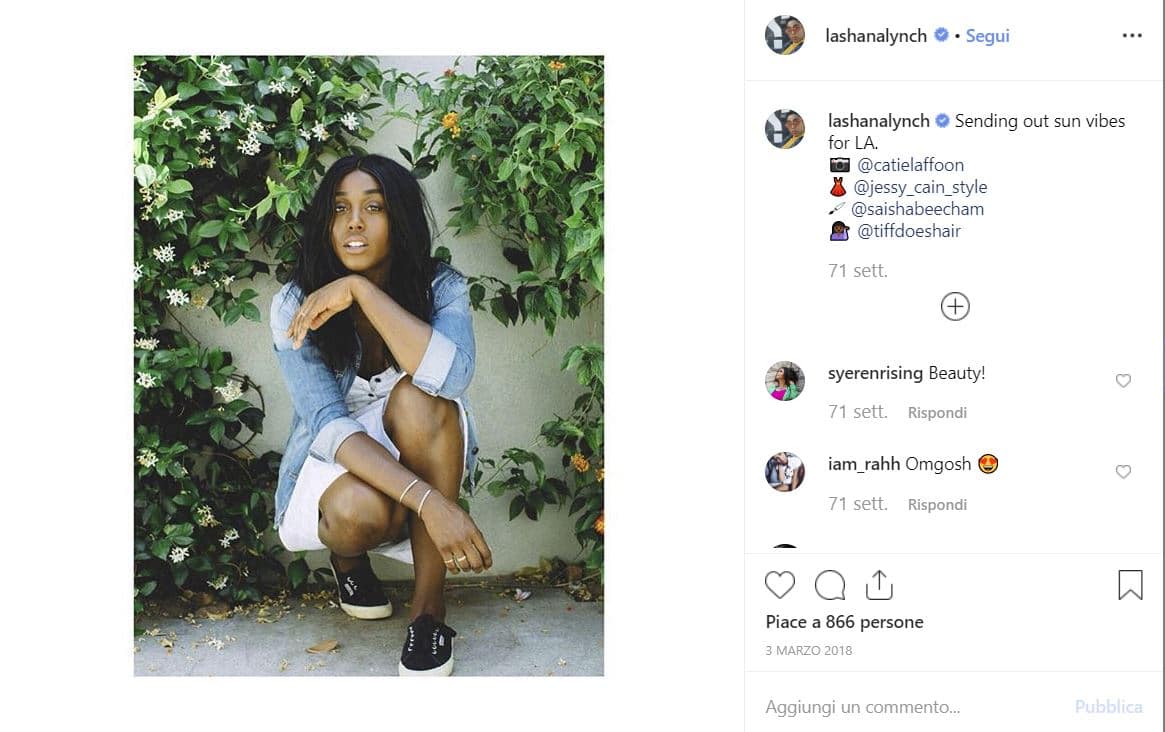
Task: Save post with bookmark icon
Action: pos(1130,585)
